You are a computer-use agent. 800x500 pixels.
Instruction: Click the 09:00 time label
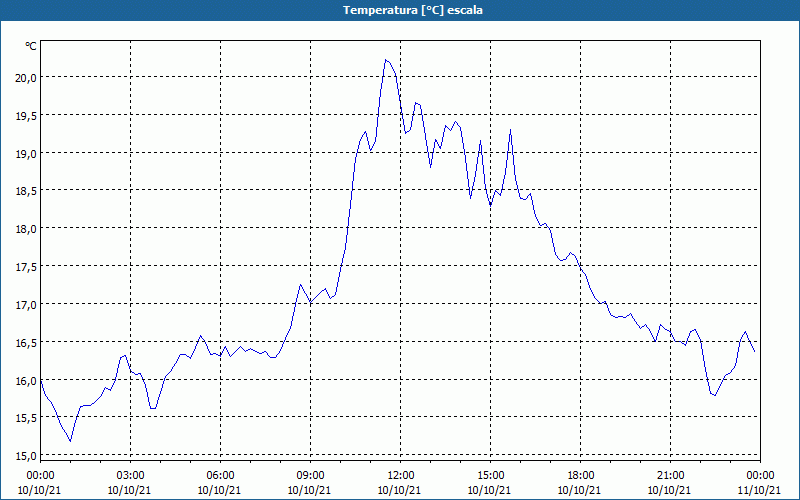pos(310,476)
